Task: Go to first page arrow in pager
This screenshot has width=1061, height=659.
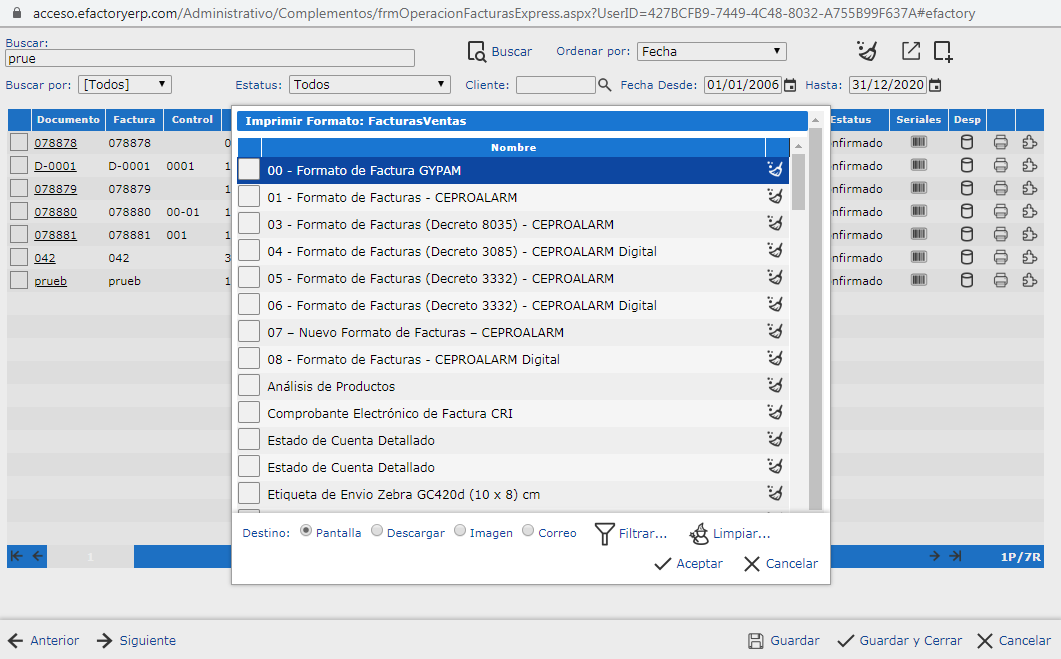Action: click(x=17, y=556)
